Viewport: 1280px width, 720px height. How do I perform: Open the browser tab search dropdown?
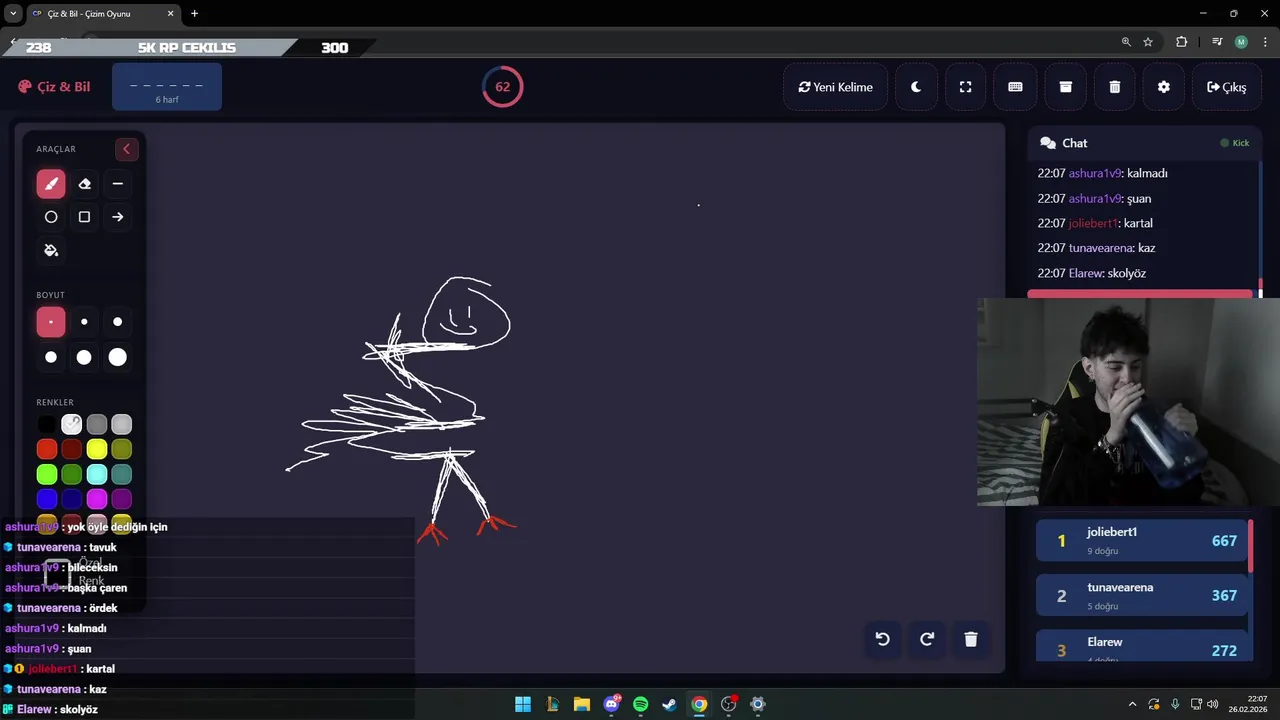pos(12,14)
